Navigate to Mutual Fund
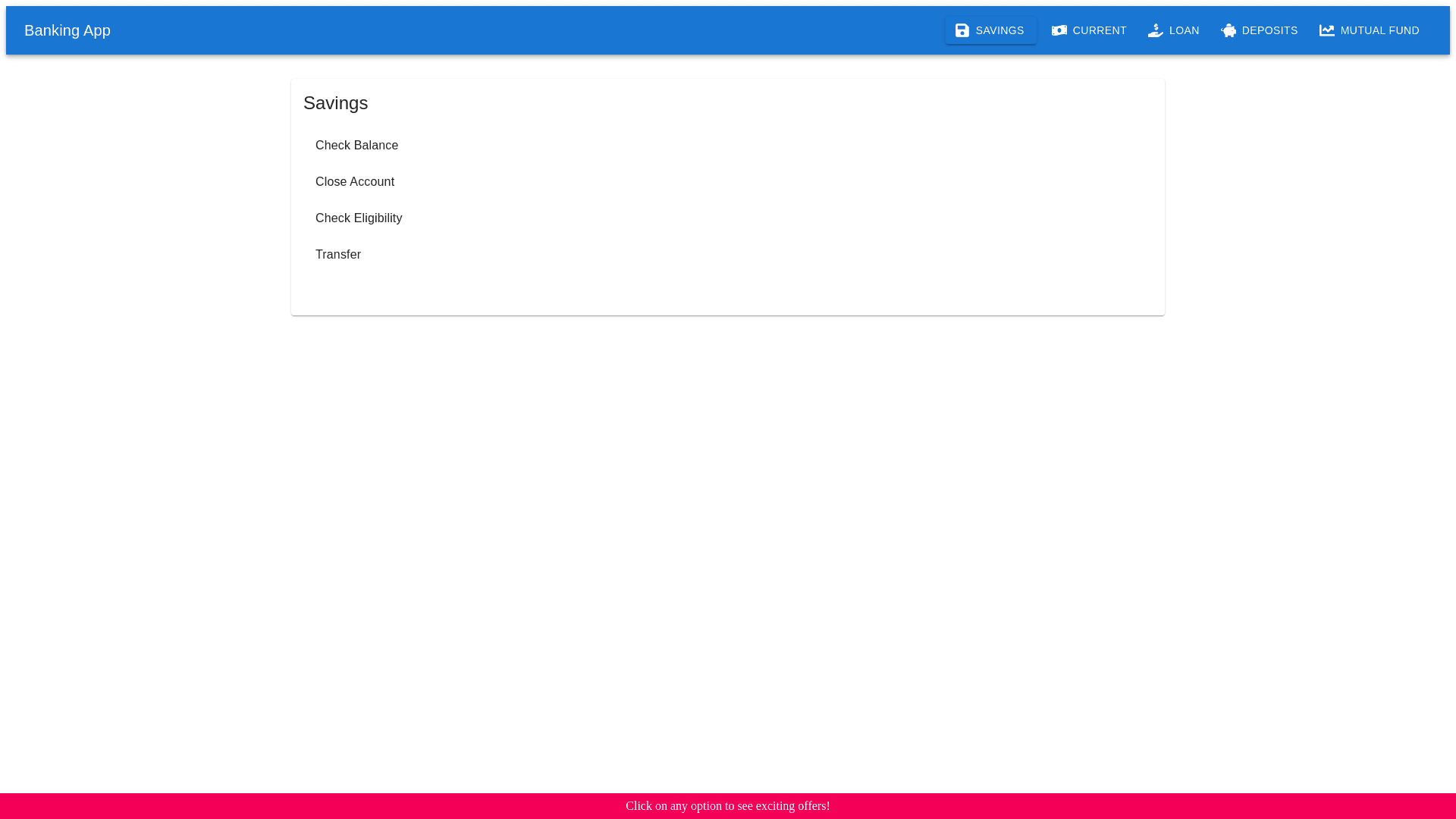This screenshot has width=1456, height=819. (1369, 30)
